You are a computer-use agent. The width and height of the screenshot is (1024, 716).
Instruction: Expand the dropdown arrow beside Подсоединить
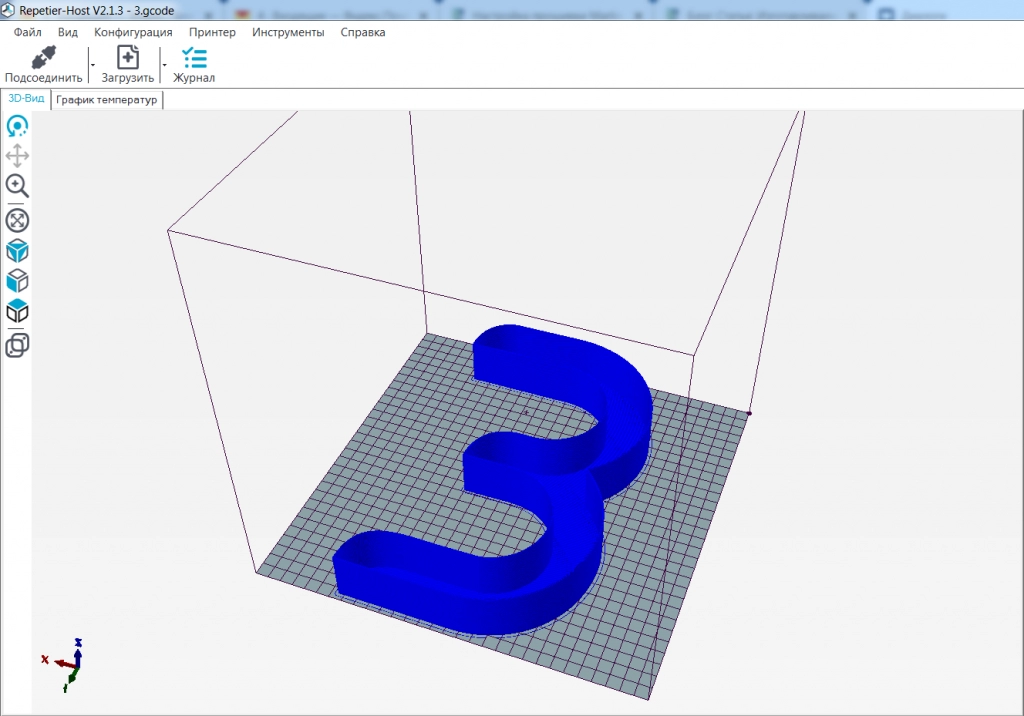92,65
